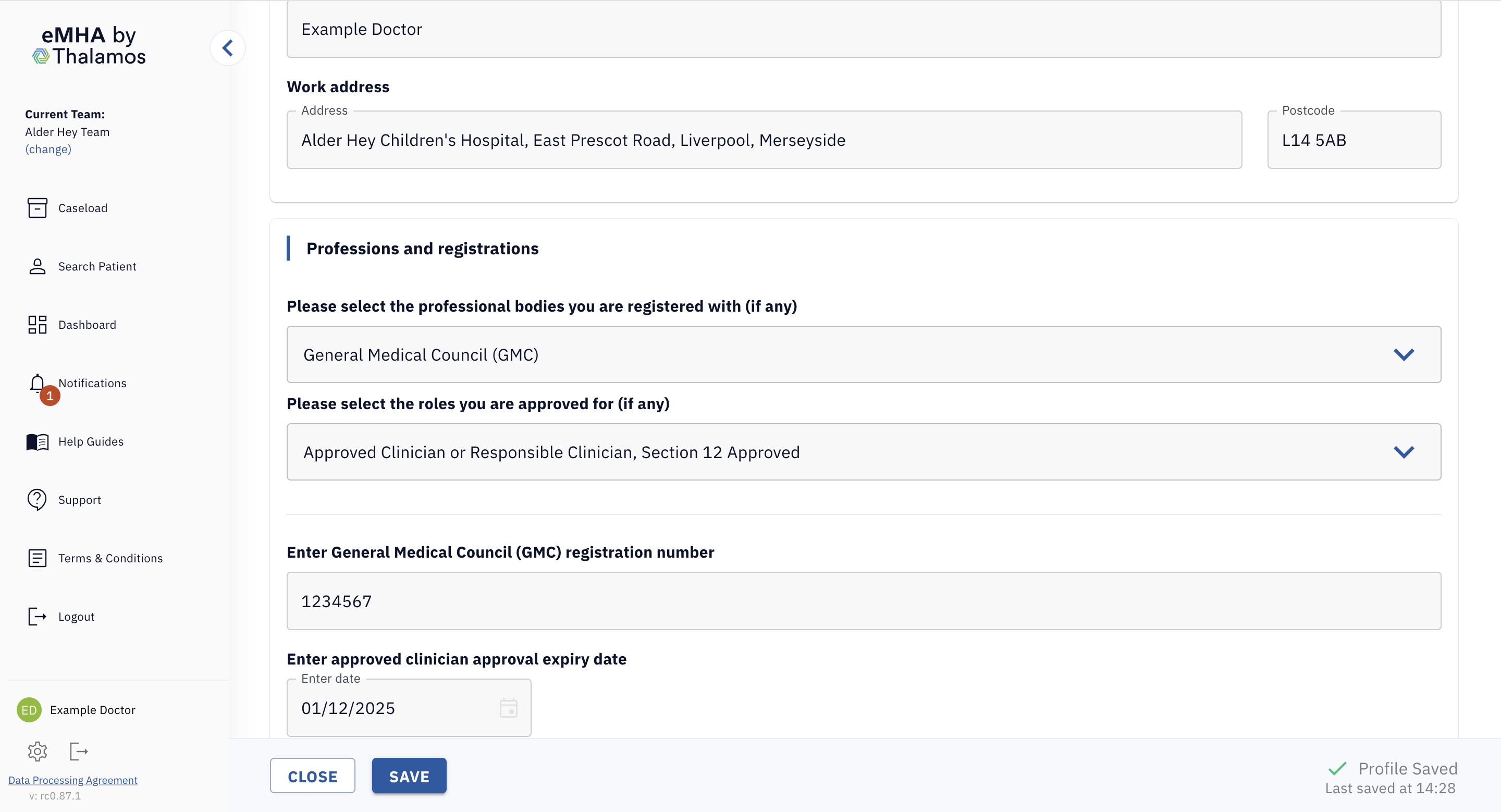Screen dimensions: 1501x812
Task: Open the Dashboard grid icon
Action: [38, 325]
